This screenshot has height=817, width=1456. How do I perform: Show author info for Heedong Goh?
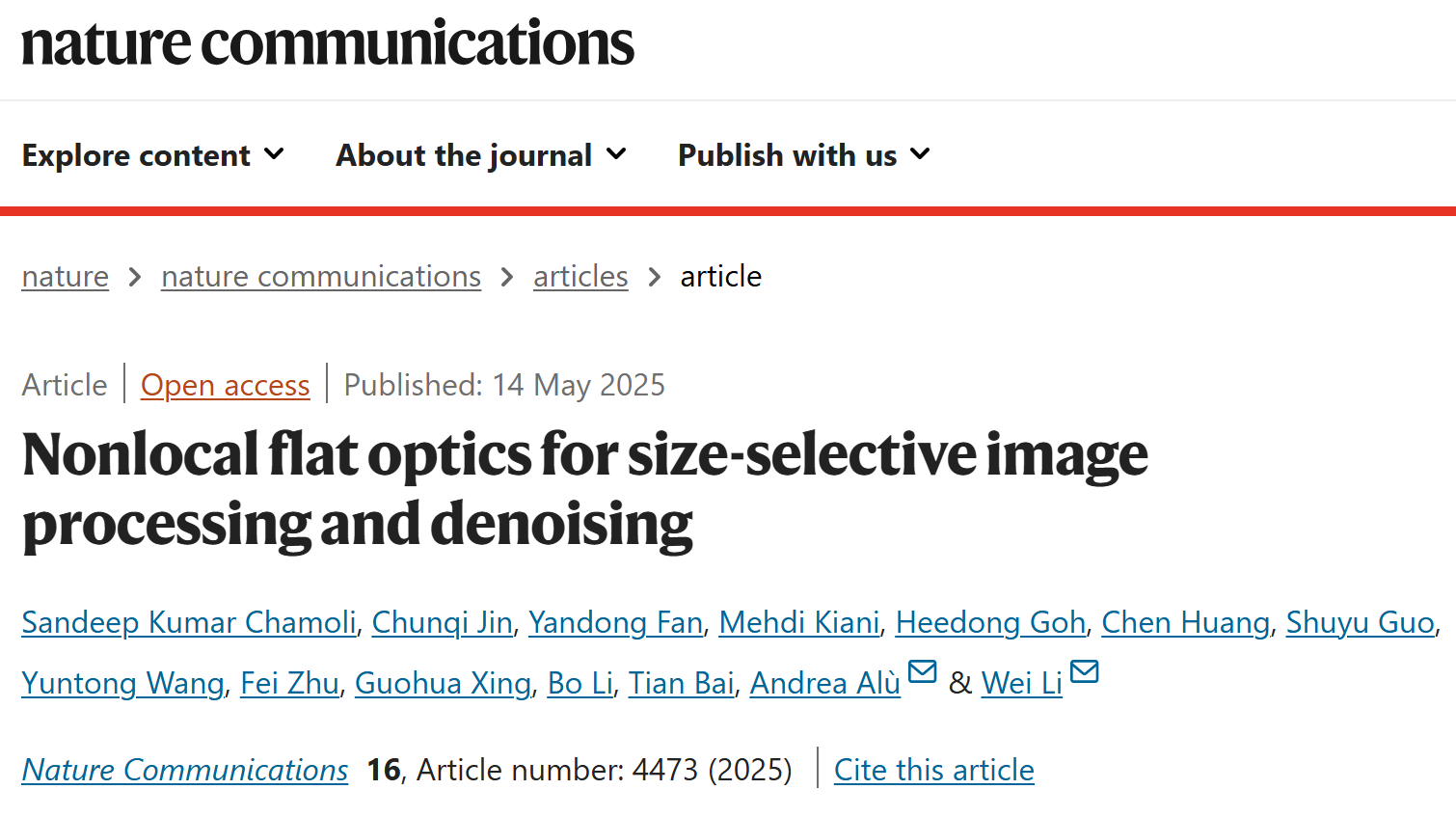[991, 623]
